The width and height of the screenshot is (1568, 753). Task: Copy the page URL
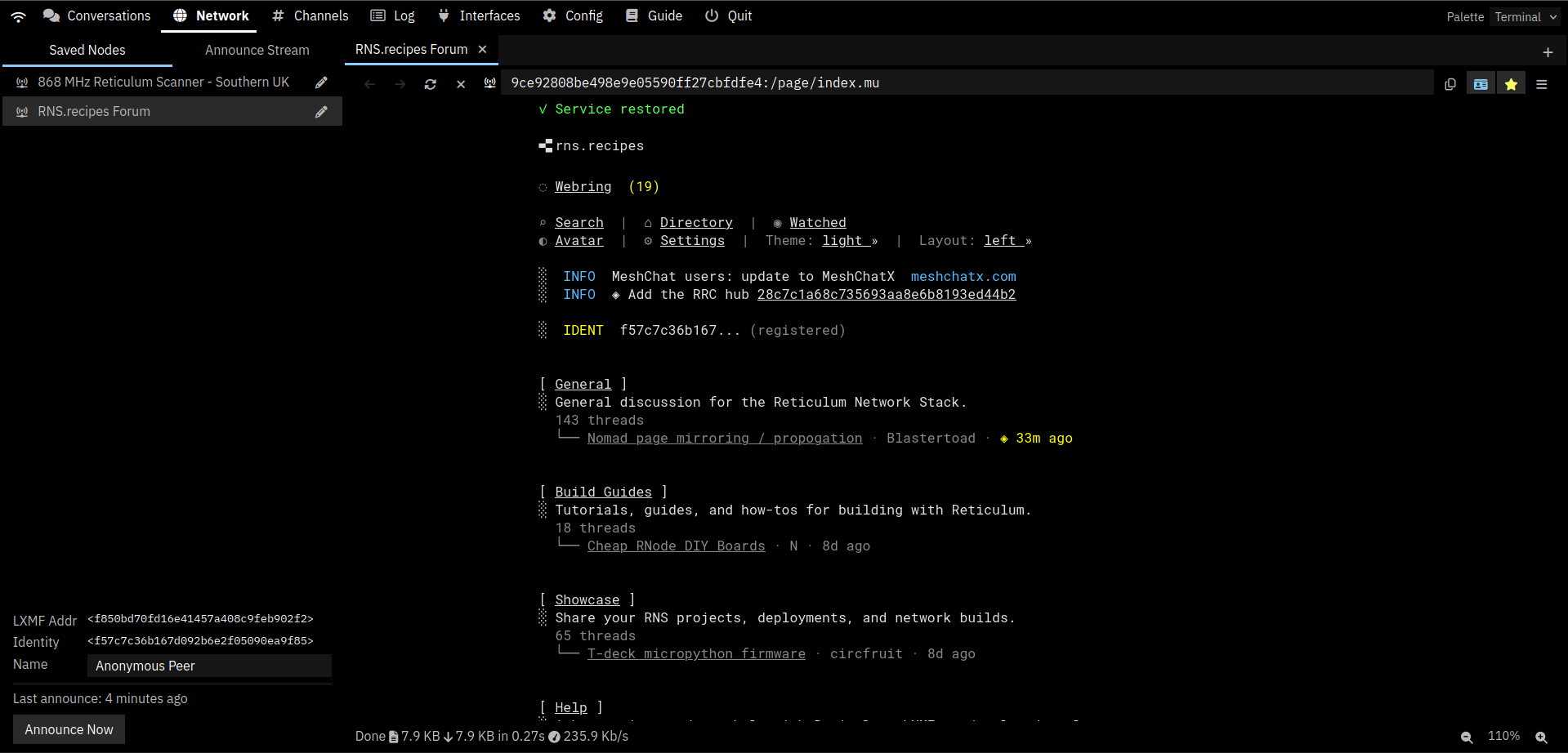[x=1450, y=84]
